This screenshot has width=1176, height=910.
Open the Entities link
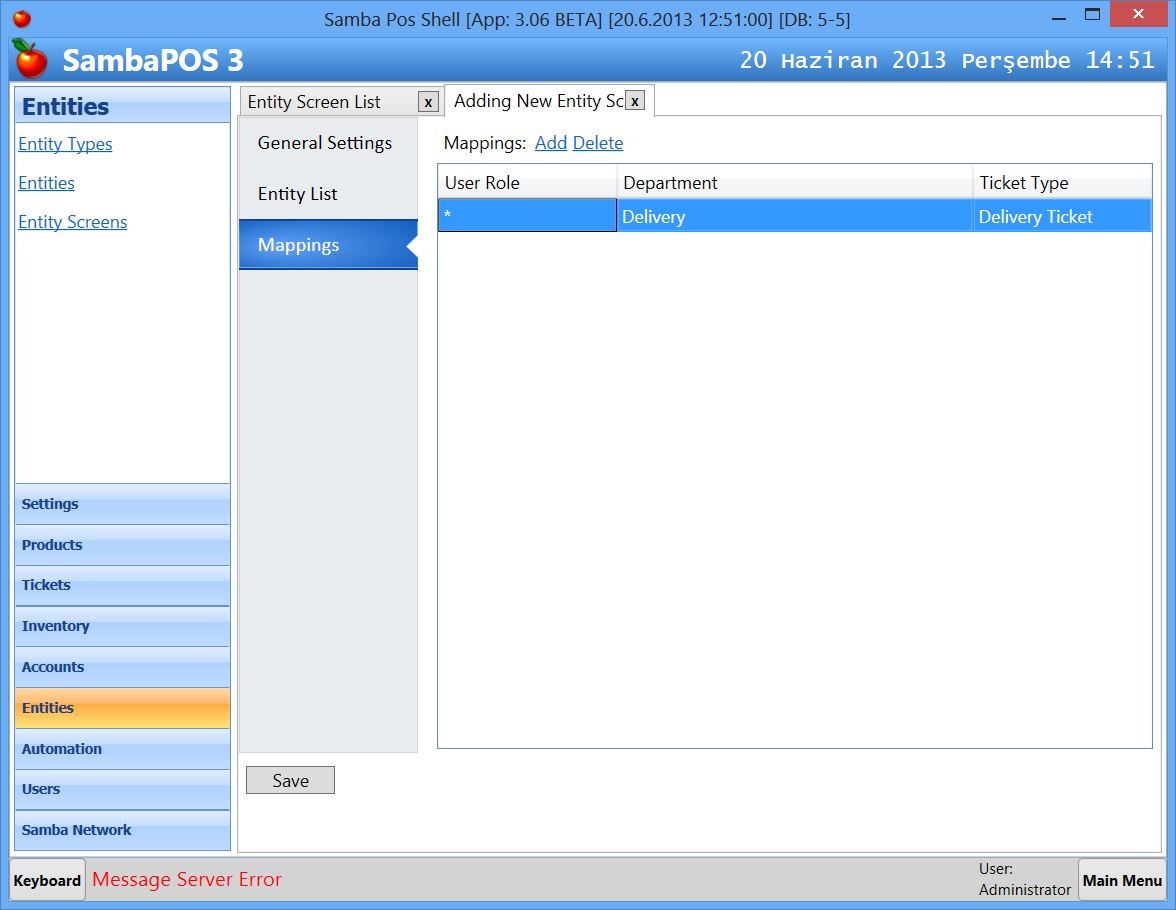(46, 183)
